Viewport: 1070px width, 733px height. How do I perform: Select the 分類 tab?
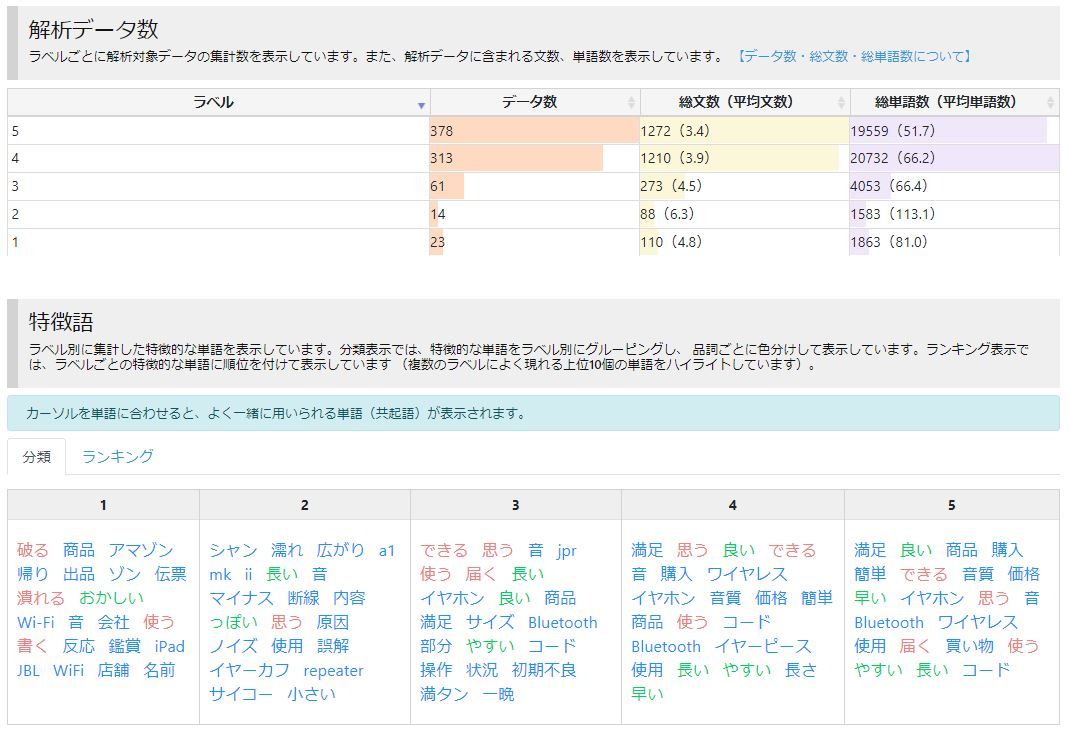coord(37,457)
